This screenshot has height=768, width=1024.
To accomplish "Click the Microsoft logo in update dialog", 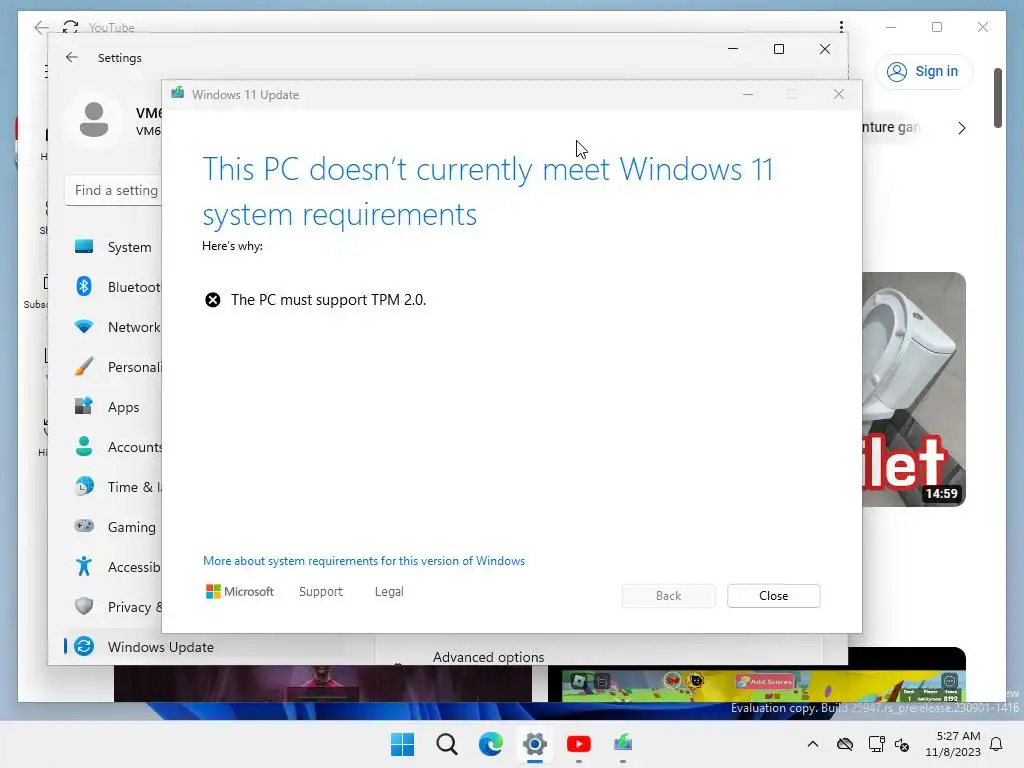I will [x=240, y=592].
